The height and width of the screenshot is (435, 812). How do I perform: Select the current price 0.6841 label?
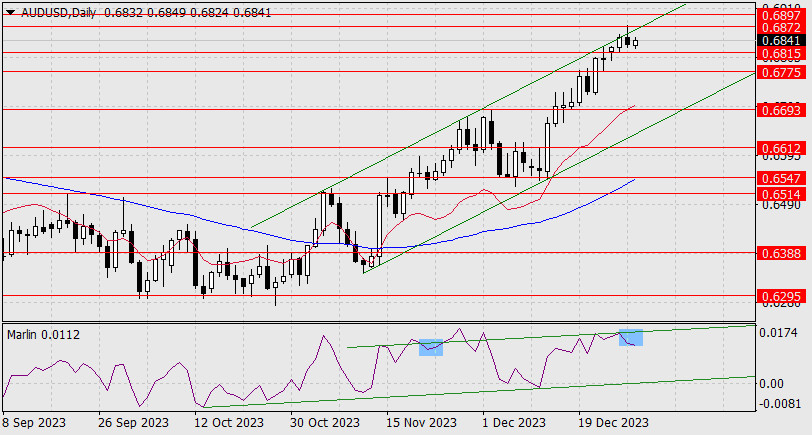coord(782,40)
